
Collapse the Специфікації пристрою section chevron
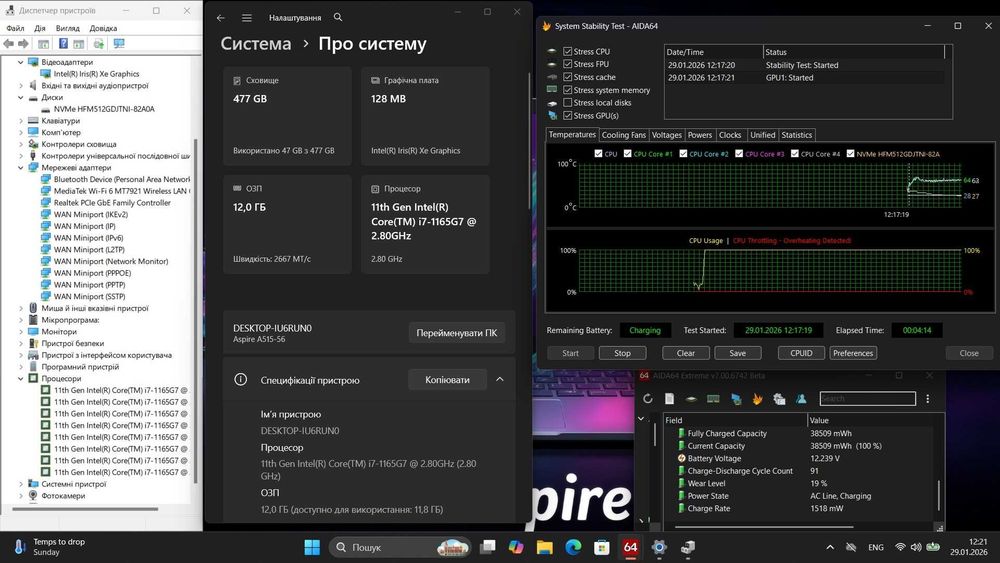(x=500, y=379)
